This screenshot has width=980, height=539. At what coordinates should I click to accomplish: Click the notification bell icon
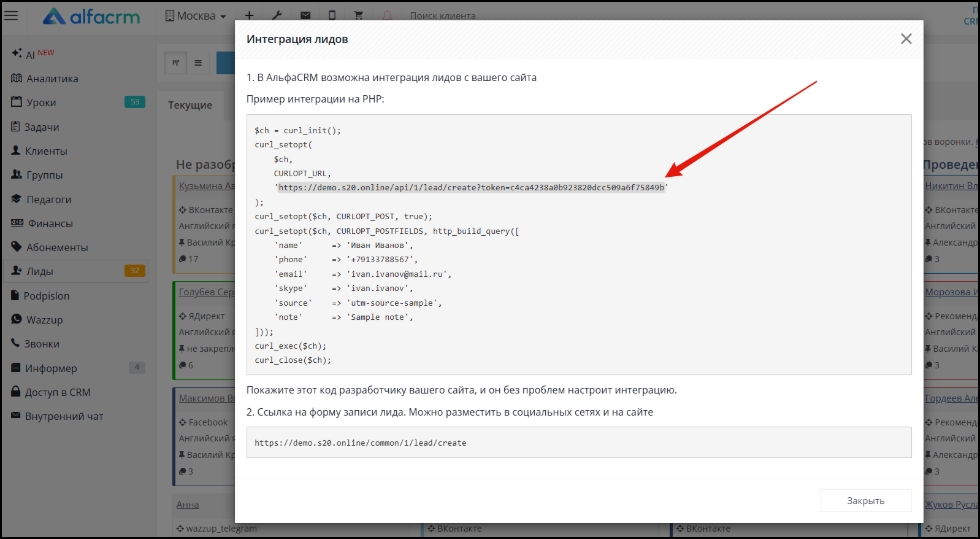point(387,16)
